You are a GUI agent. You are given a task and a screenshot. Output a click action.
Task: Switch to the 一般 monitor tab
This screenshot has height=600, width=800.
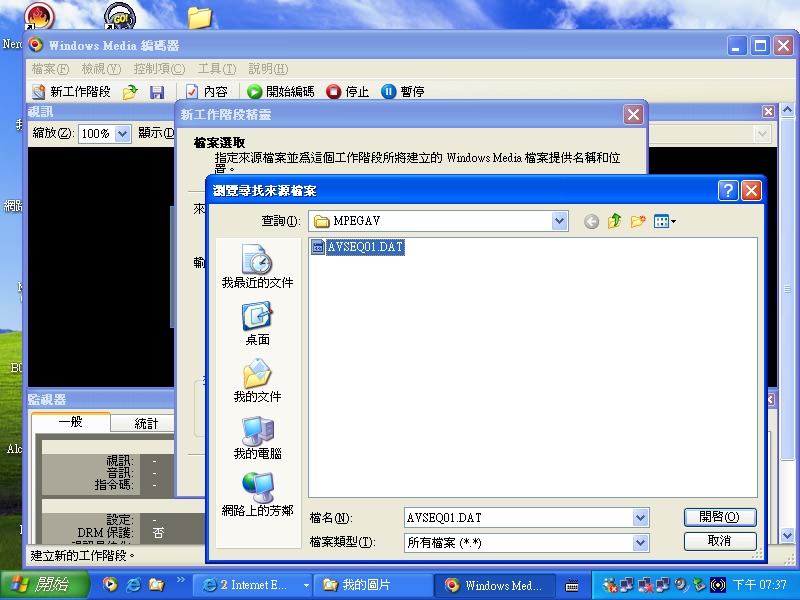click(x=71, y=422)
